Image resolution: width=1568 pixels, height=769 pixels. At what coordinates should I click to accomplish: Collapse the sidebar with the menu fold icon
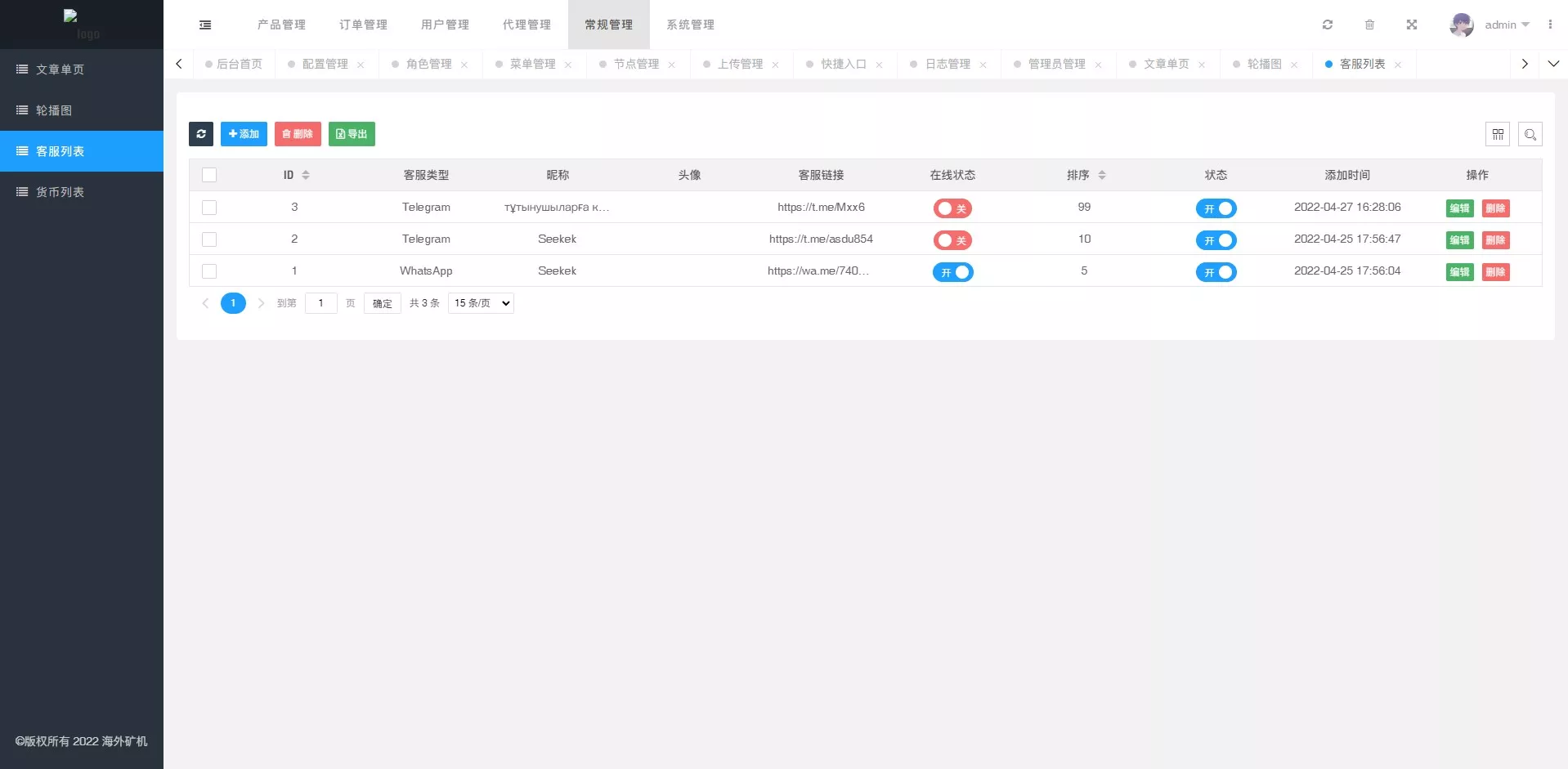(205, 25)
